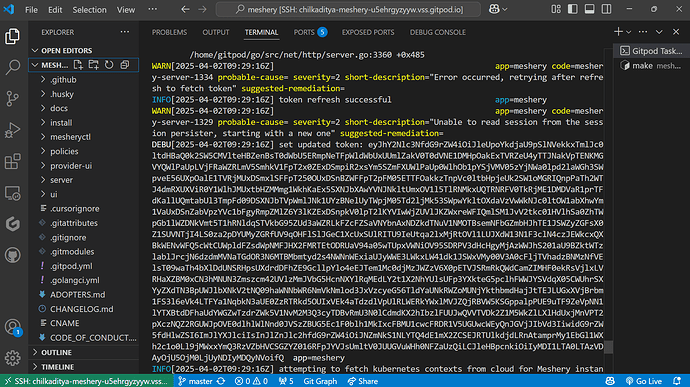
Task: Click Git Graph in status bar
Action: [x=320, y=381]
